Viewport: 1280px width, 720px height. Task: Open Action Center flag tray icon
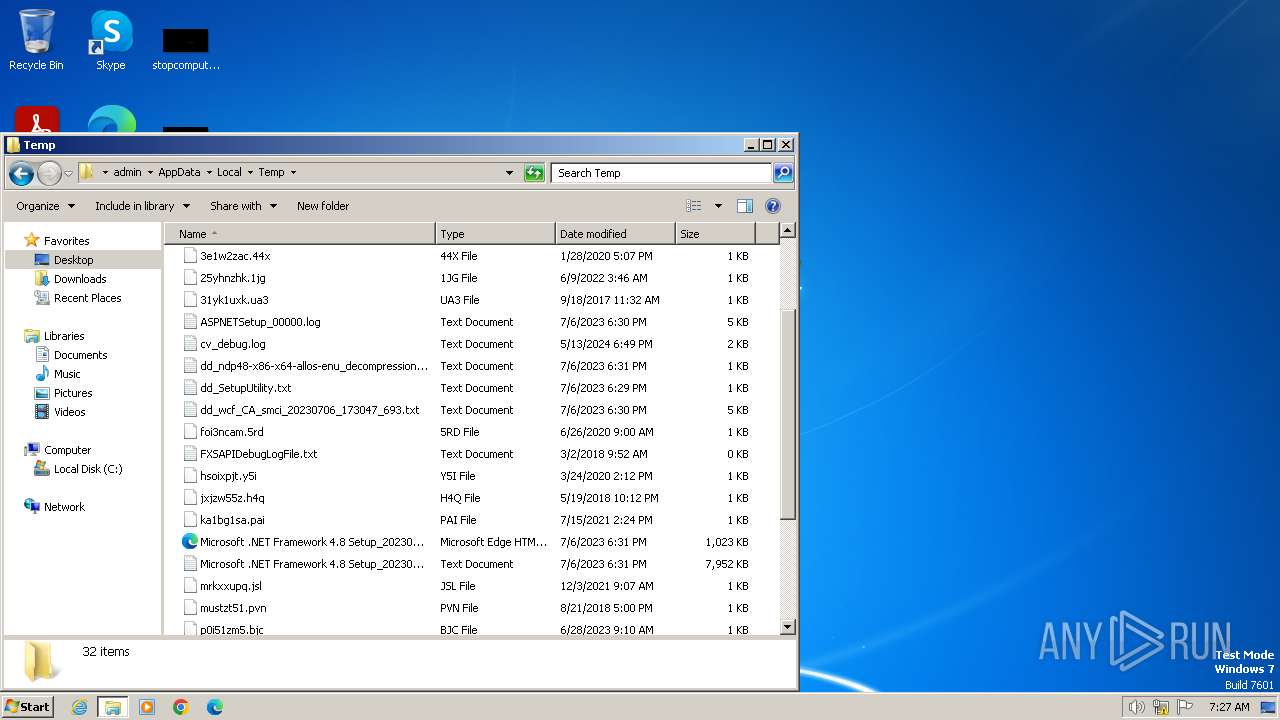tap(1185, 707)
